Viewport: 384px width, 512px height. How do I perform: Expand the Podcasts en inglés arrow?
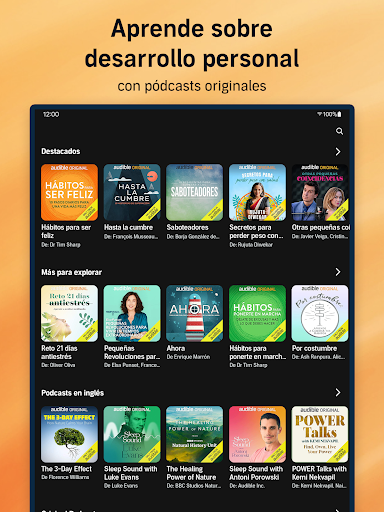point(338,392)
